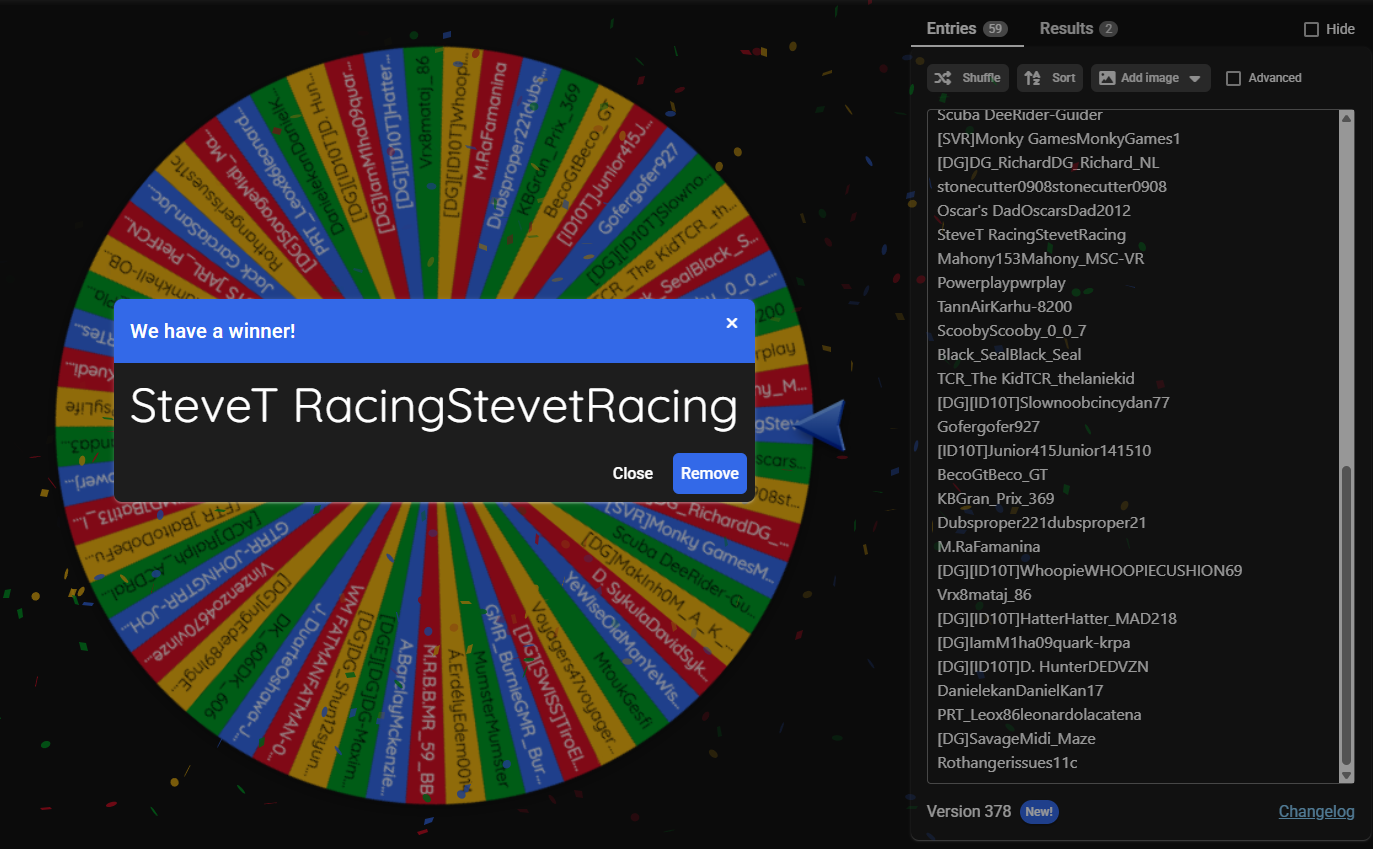Click the Shuffle entries icon
Viewport: 1373px width, 849px height.
click(943, 78)
